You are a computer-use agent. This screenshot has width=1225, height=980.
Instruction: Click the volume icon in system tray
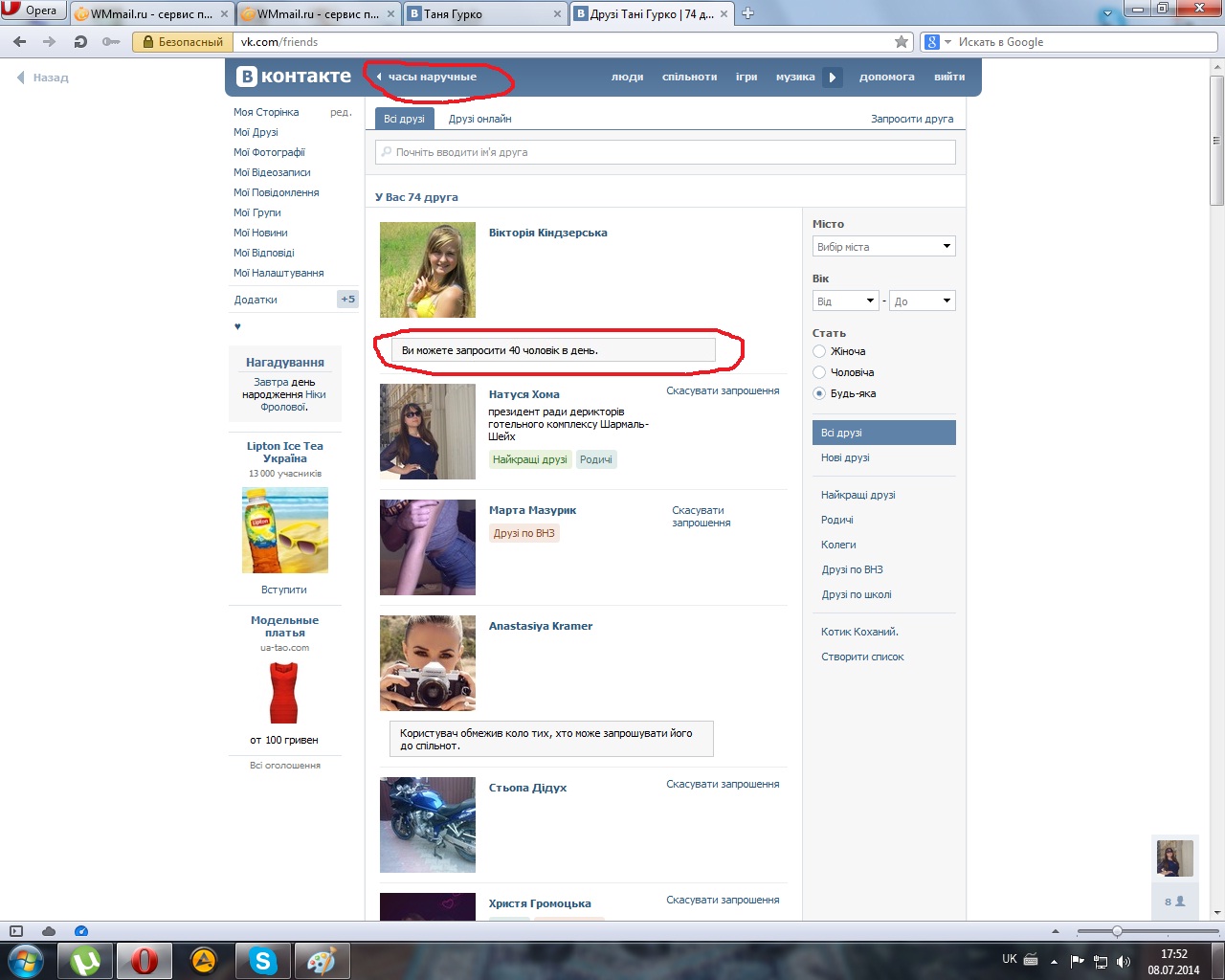coord(1124,961)
